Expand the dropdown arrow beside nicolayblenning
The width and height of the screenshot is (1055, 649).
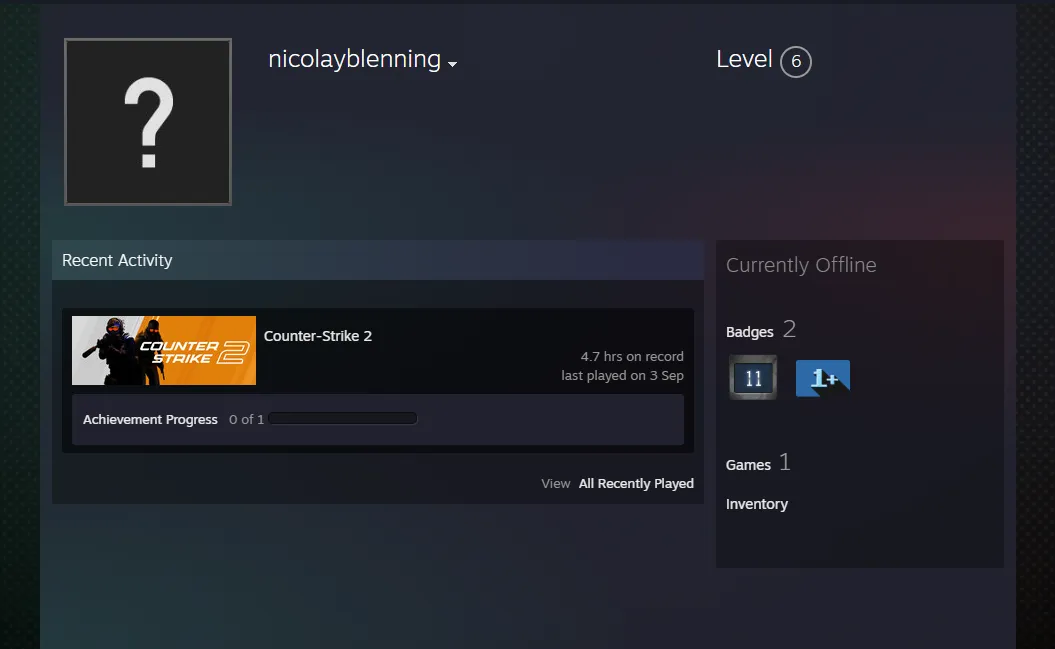(453, 64)
